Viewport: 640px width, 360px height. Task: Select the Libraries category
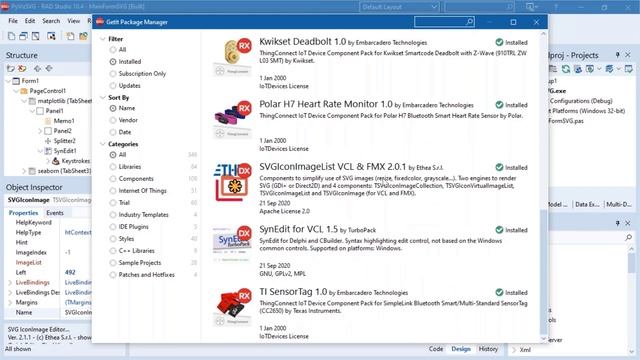[x=113, y=167]
